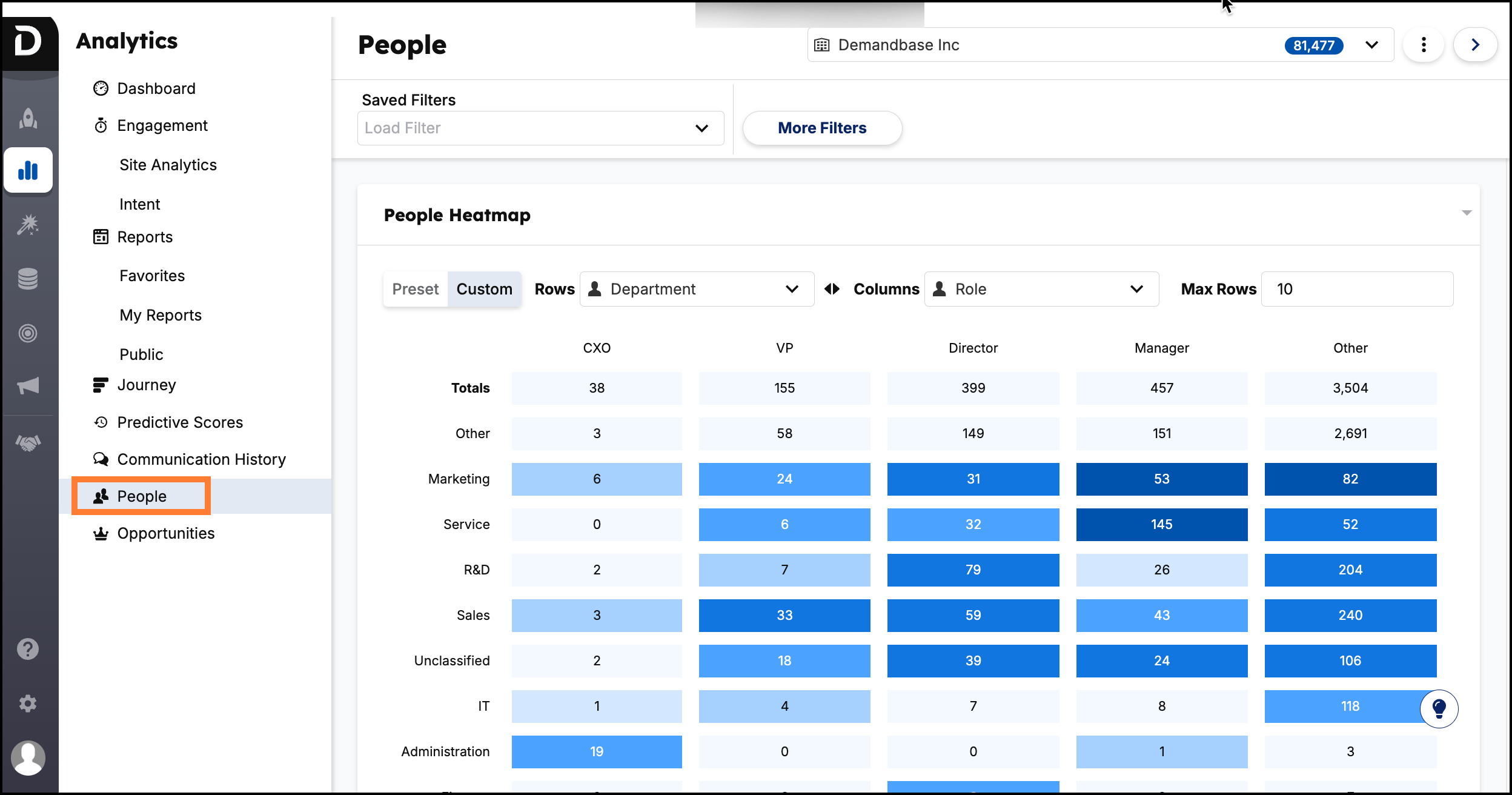Screen dimensions: 1512x795
Task: Open the target bullseye sidebar icon
Action: pyautogui.click(x=28, y=333)
